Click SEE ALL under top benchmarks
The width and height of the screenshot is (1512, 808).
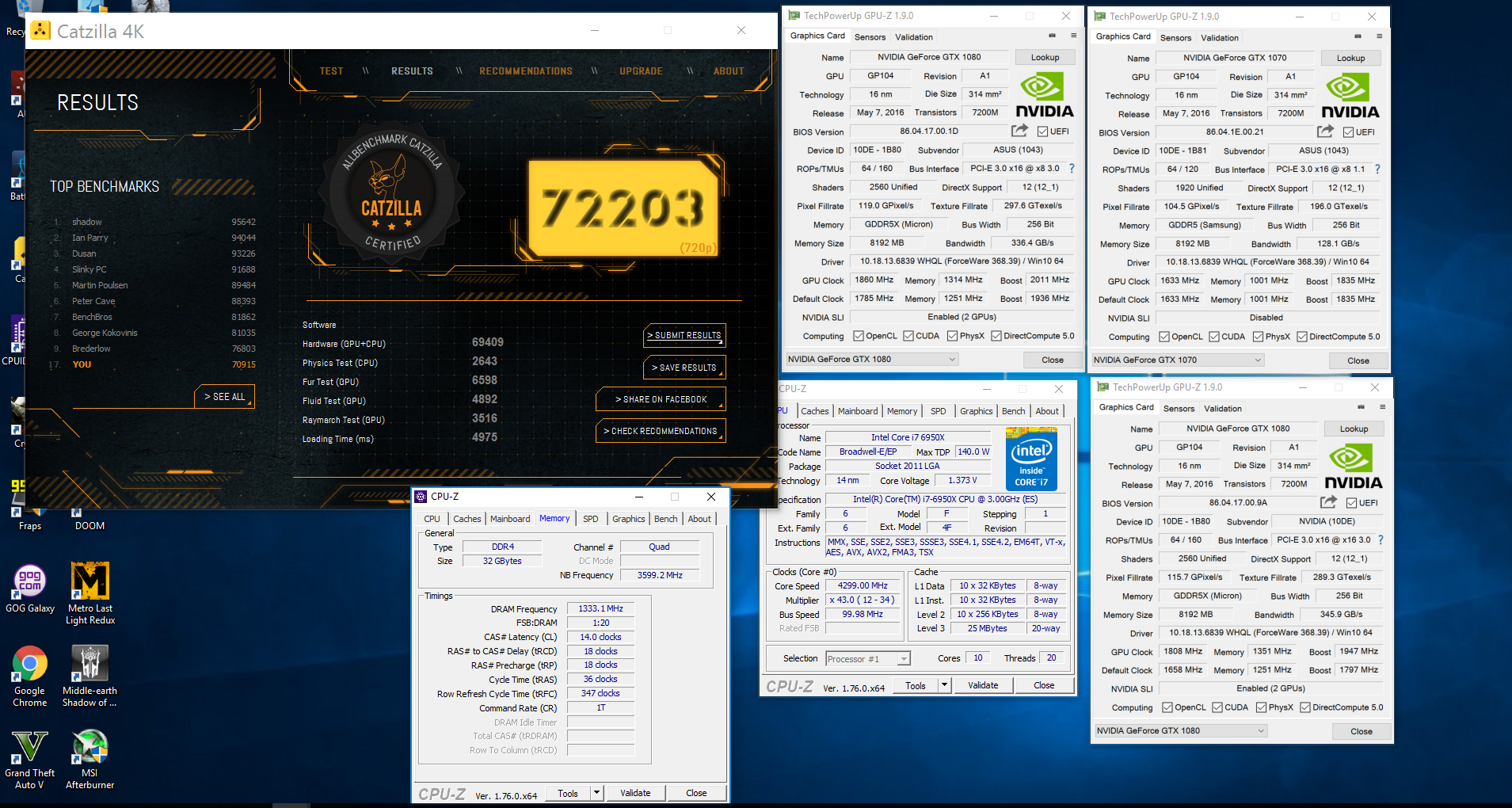224,396
